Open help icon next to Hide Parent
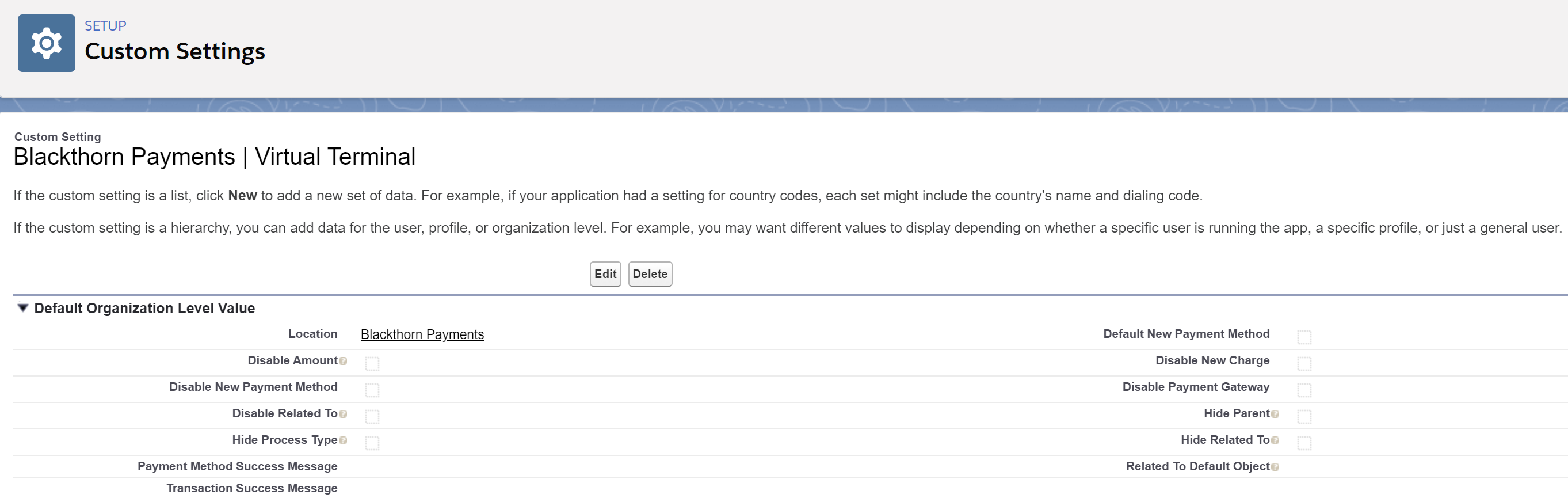Image resolution: width=1568 pixels, height=498 pixels. pyautogui.click(x=1275, y=414)
